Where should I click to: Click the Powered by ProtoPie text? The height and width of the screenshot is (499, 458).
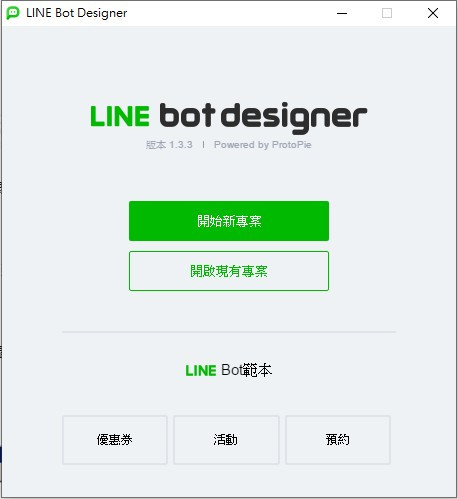tap(263, 145)
